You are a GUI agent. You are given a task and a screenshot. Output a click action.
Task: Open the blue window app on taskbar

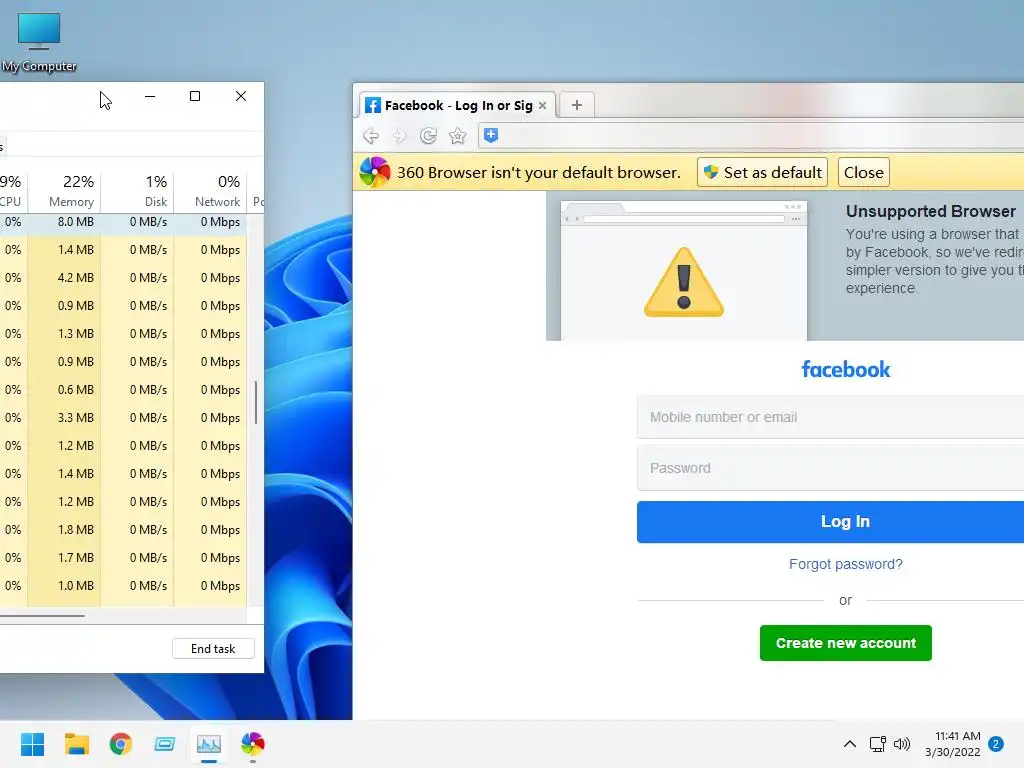tap(165, 744)
